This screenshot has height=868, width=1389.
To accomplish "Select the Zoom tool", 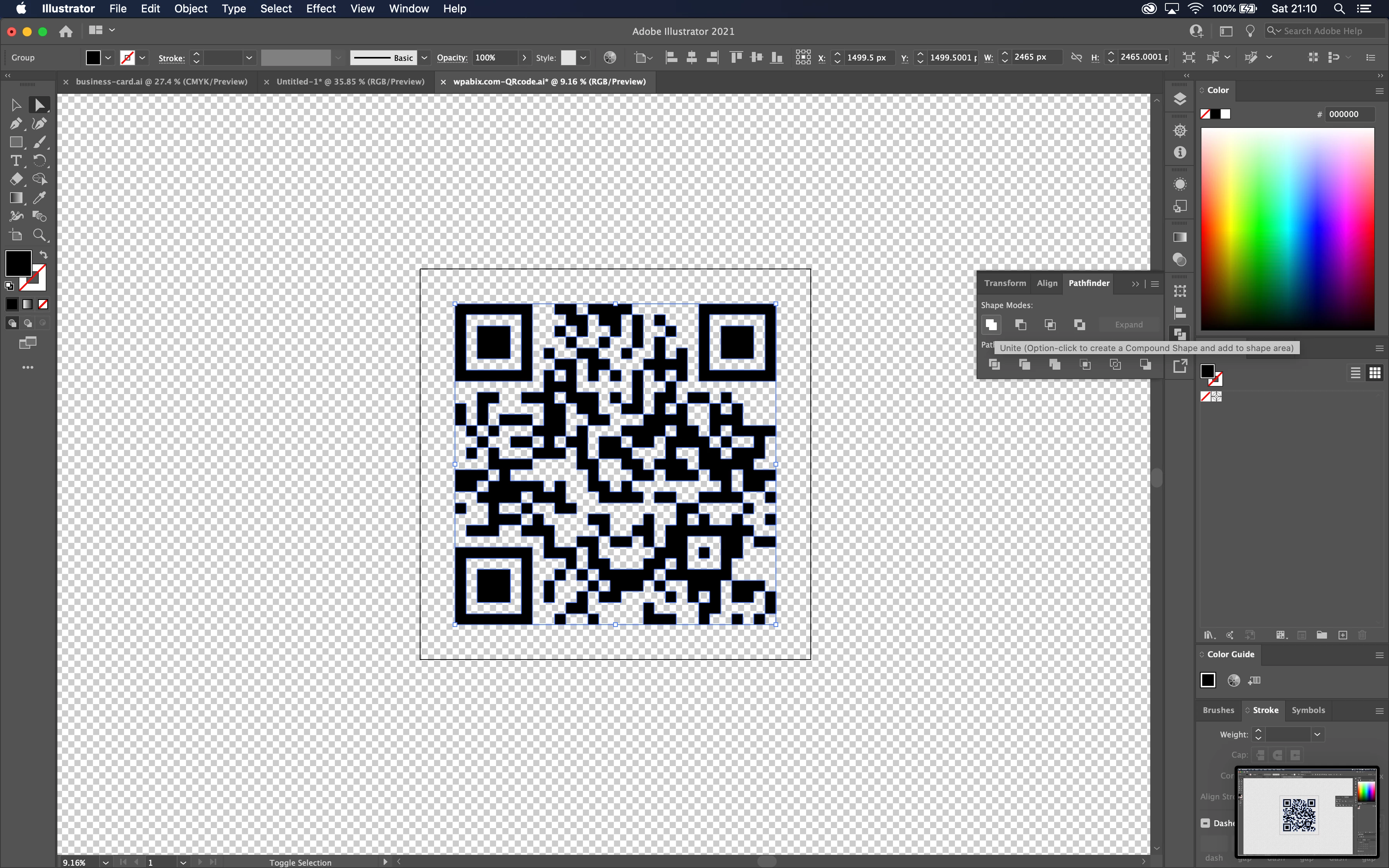I will pos(39,235).
